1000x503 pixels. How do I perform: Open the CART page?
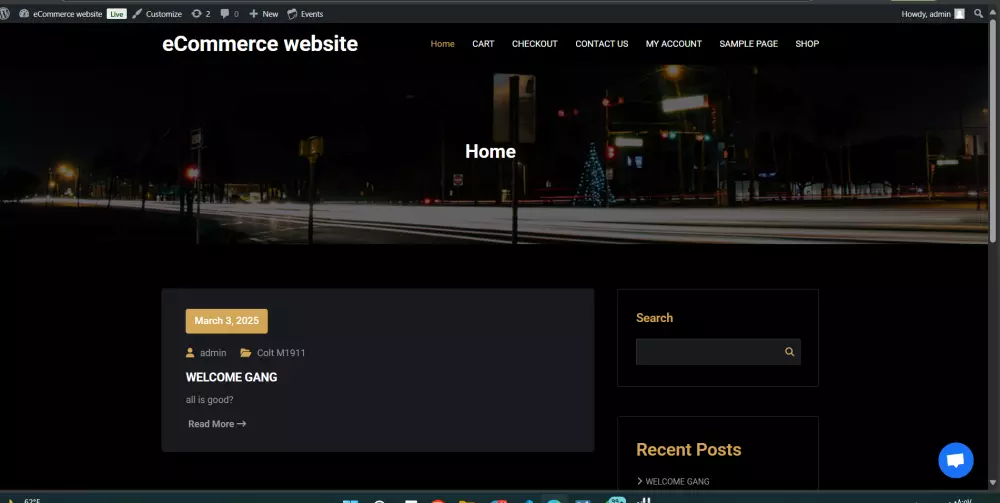click(x=483, y=44)
